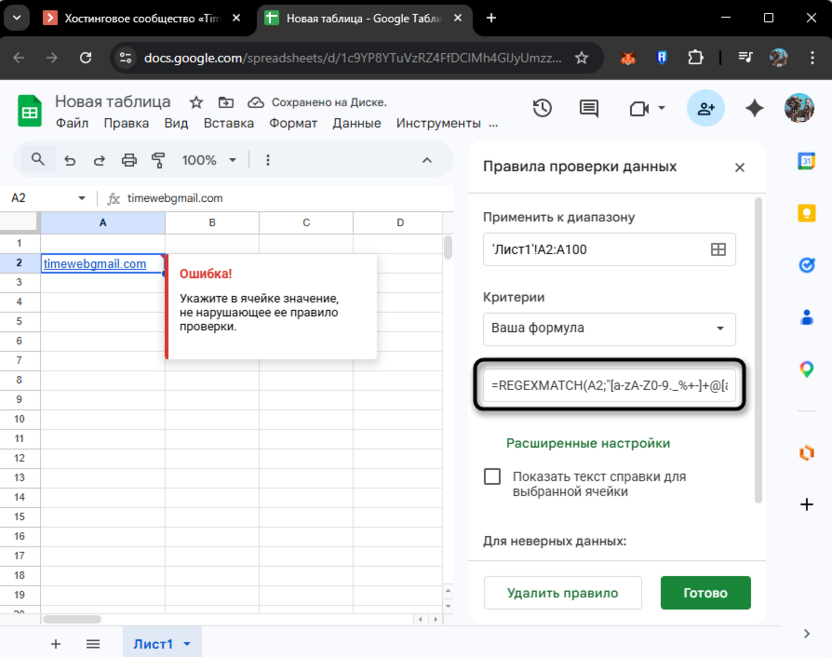This screenshot has width=832, height=657.
Task: Open the 'Ваша формула' criteria dropdown
Action: point(609,329)
